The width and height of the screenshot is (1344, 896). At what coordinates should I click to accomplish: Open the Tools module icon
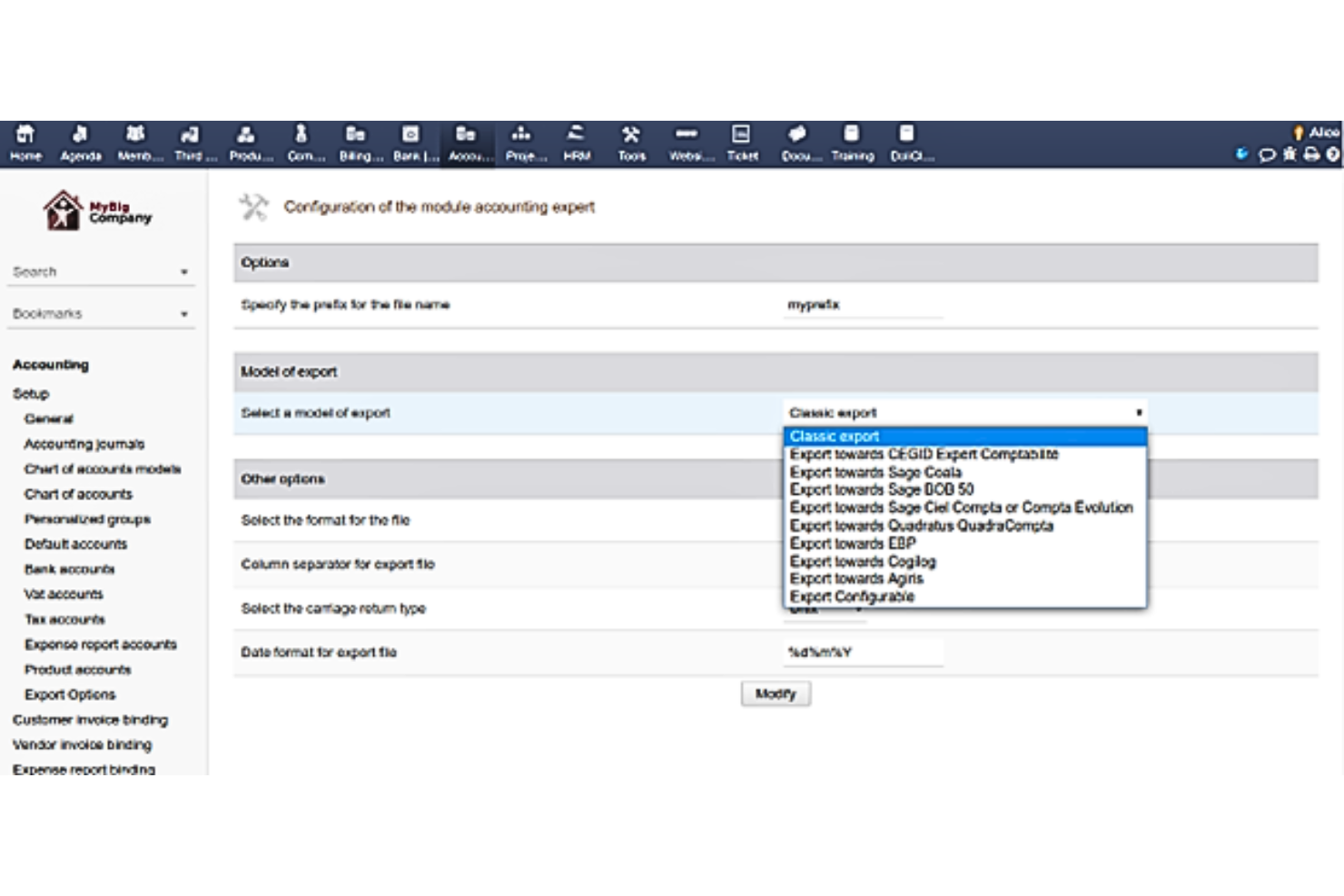coord(631,134)
